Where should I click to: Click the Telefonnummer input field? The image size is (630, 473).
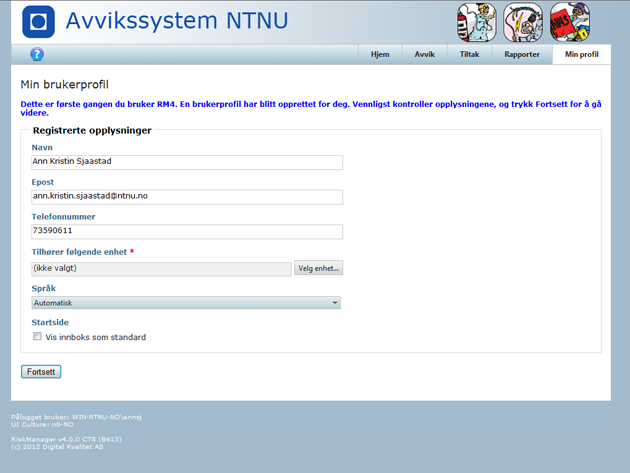point(187,231)
